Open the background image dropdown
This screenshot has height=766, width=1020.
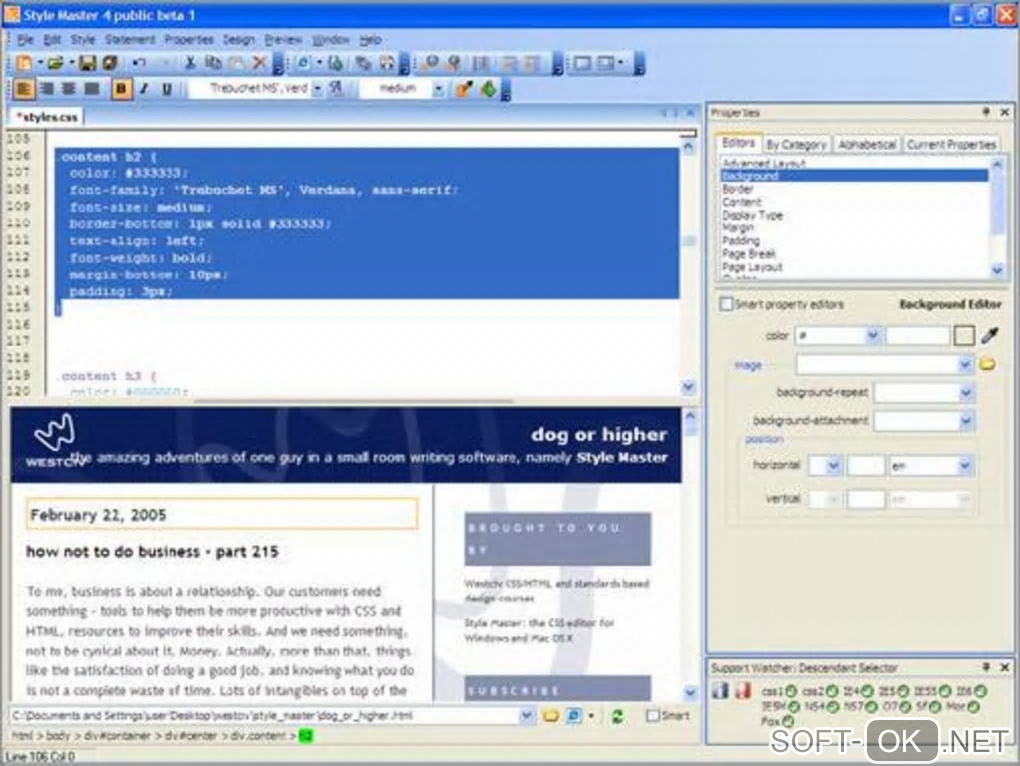point(965,365)
